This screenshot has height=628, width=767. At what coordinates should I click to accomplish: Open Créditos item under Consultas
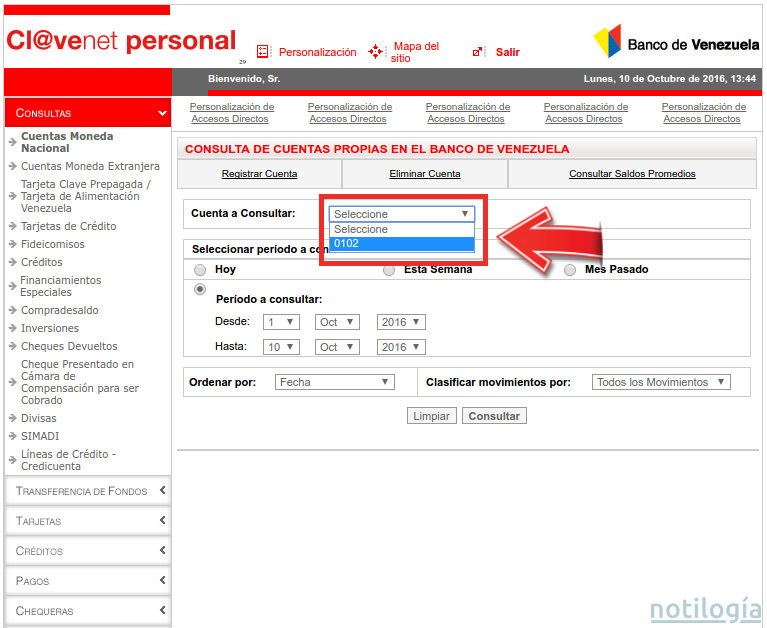click(x=42, y=262)
